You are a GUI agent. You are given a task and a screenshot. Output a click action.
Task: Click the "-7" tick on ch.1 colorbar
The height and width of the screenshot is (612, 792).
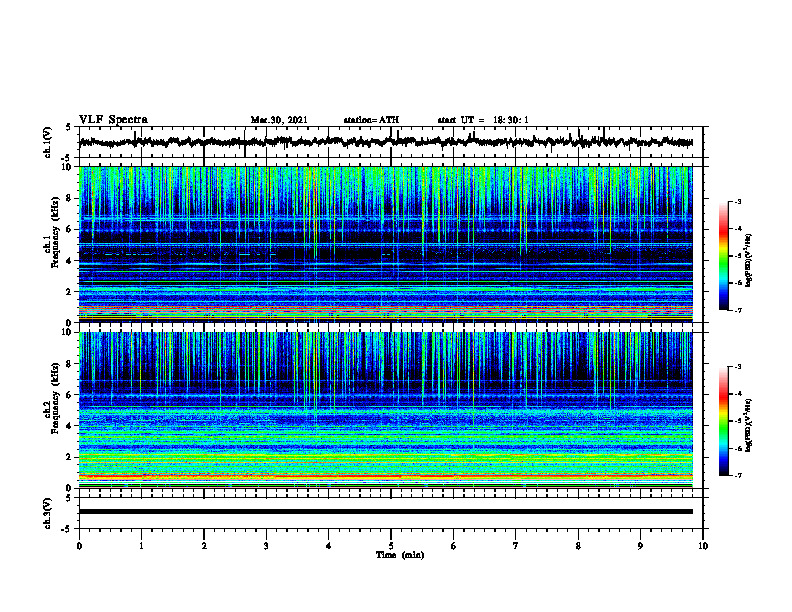pos(737,310)
